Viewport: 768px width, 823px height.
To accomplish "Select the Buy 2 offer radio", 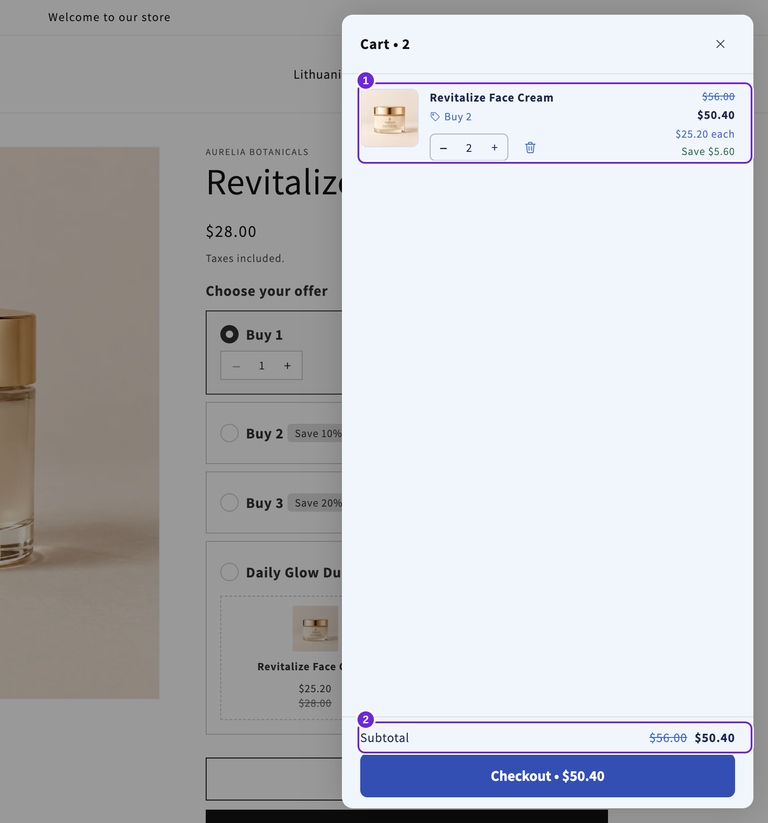I will (229, 433).
